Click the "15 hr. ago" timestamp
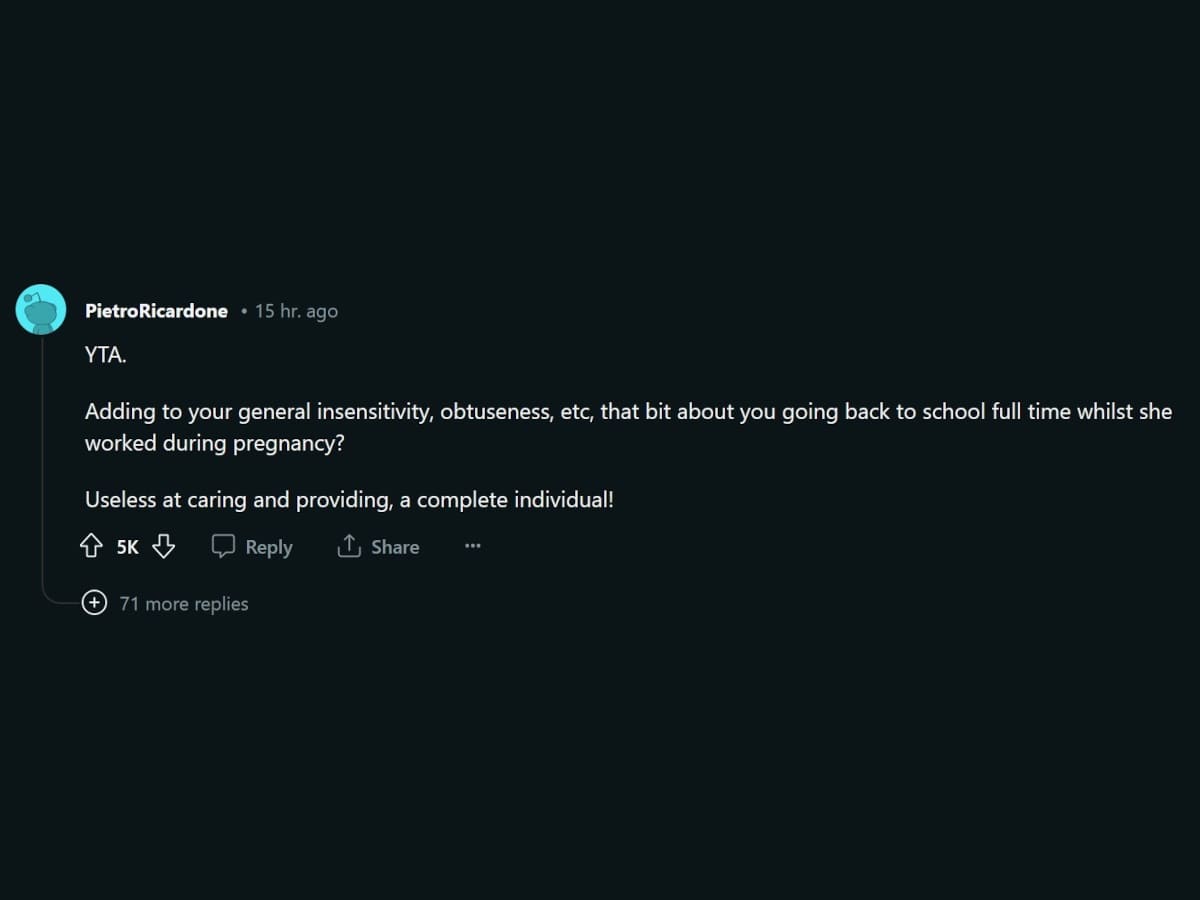Viewport: 1200px width, 900px height. click(296, 311)
